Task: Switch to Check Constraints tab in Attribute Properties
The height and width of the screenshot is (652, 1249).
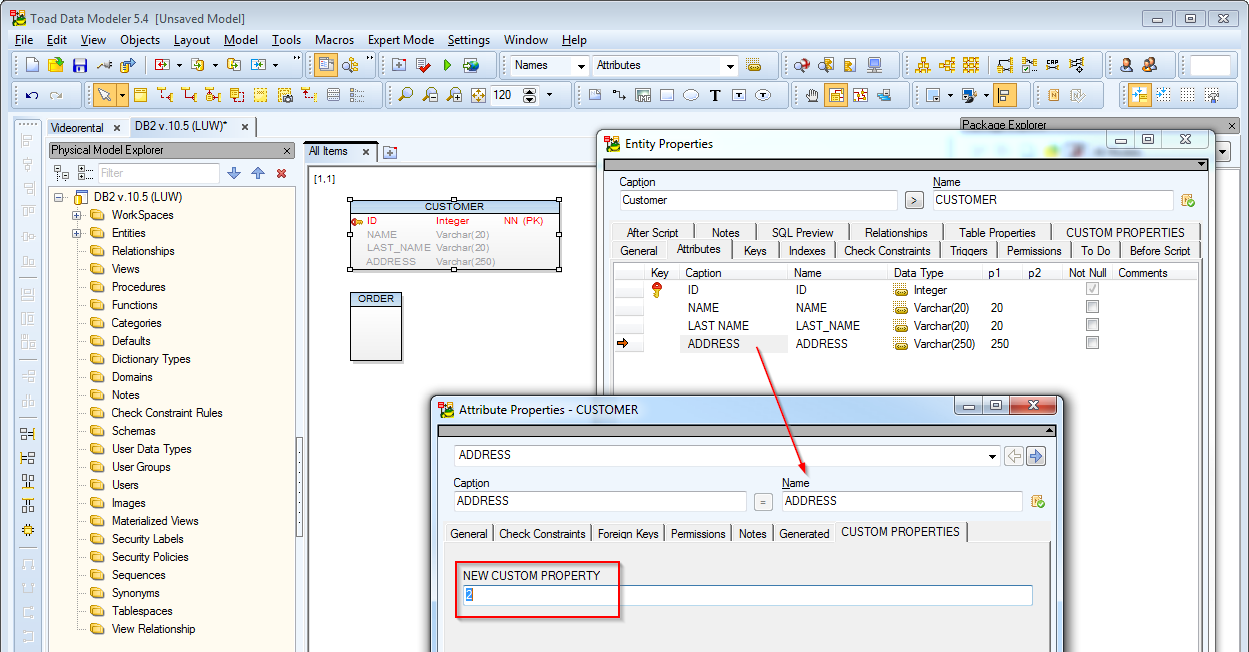Action: 542,534
